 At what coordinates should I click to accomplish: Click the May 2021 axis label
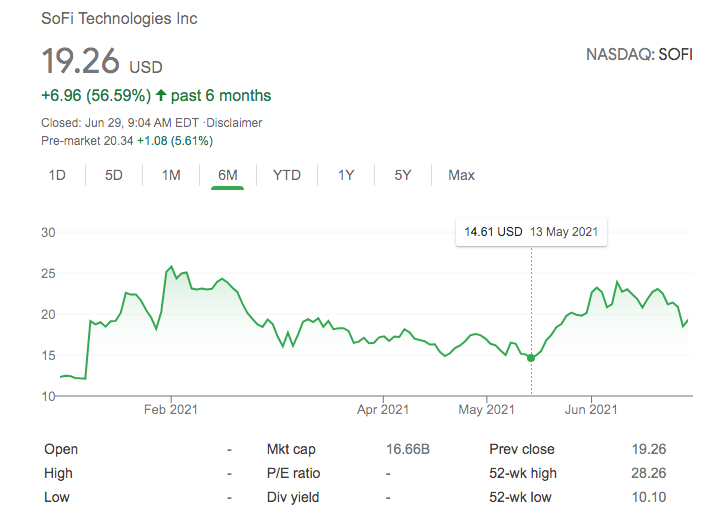(x=486, y=409)
